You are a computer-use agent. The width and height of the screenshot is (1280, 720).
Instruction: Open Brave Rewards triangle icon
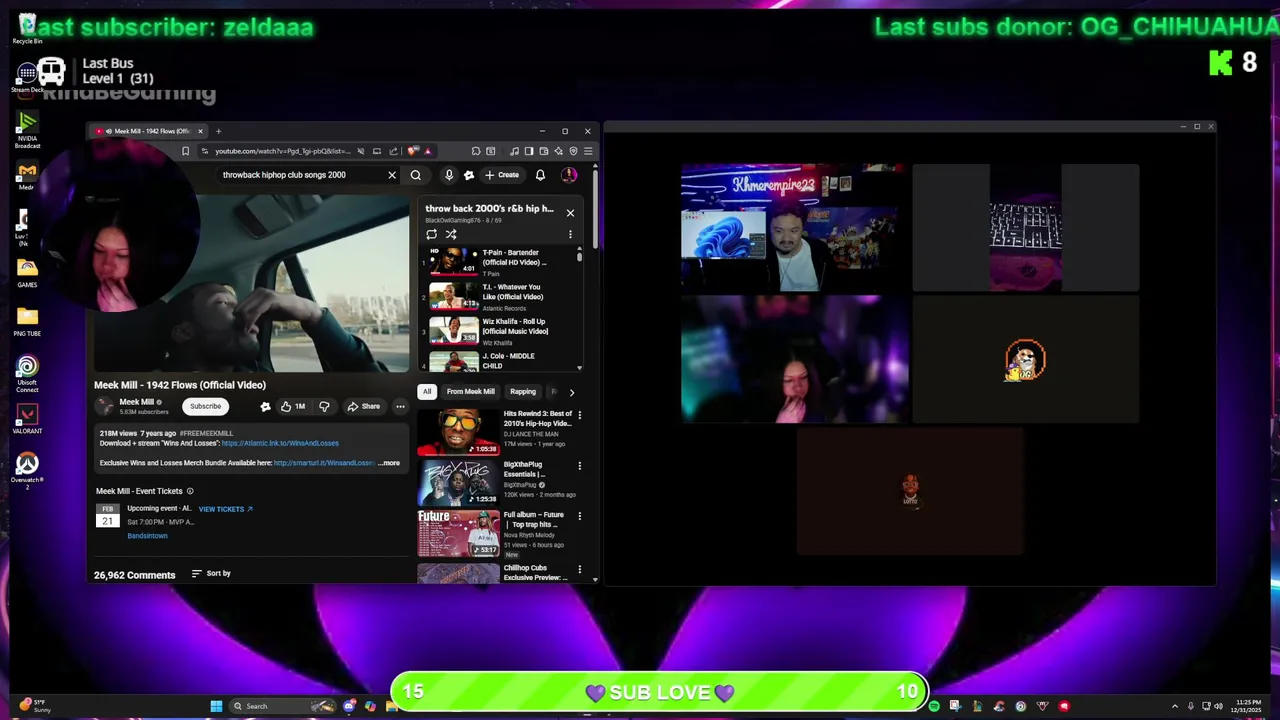click(x=427, y=151)
